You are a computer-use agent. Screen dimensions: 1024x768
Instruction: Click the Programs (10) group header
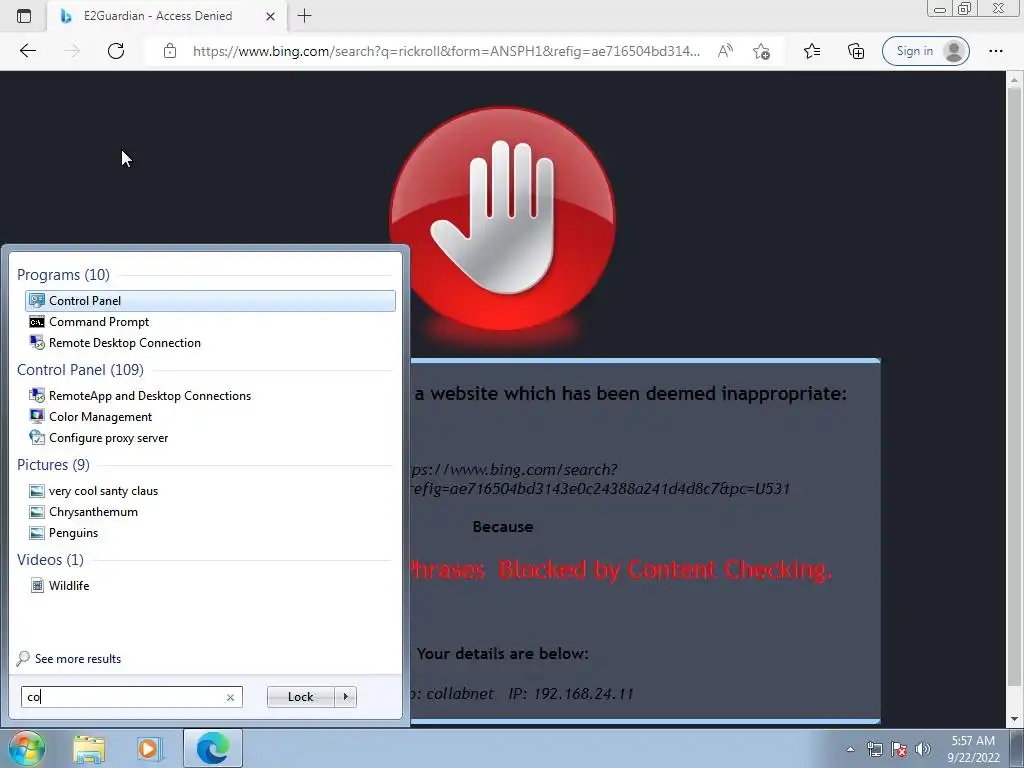(63, 274)
